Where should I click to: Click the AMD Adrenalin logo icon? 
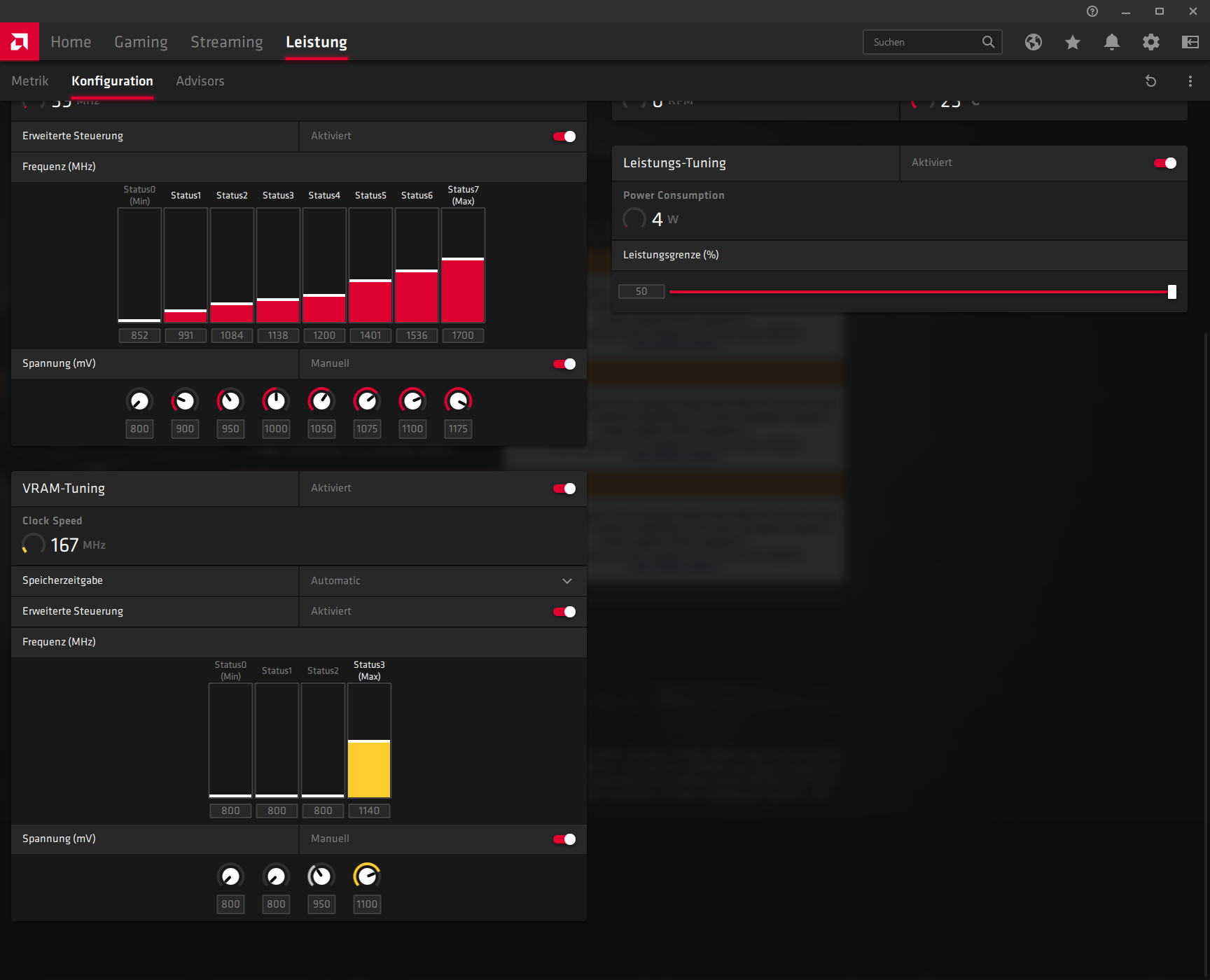coord(20,41)
